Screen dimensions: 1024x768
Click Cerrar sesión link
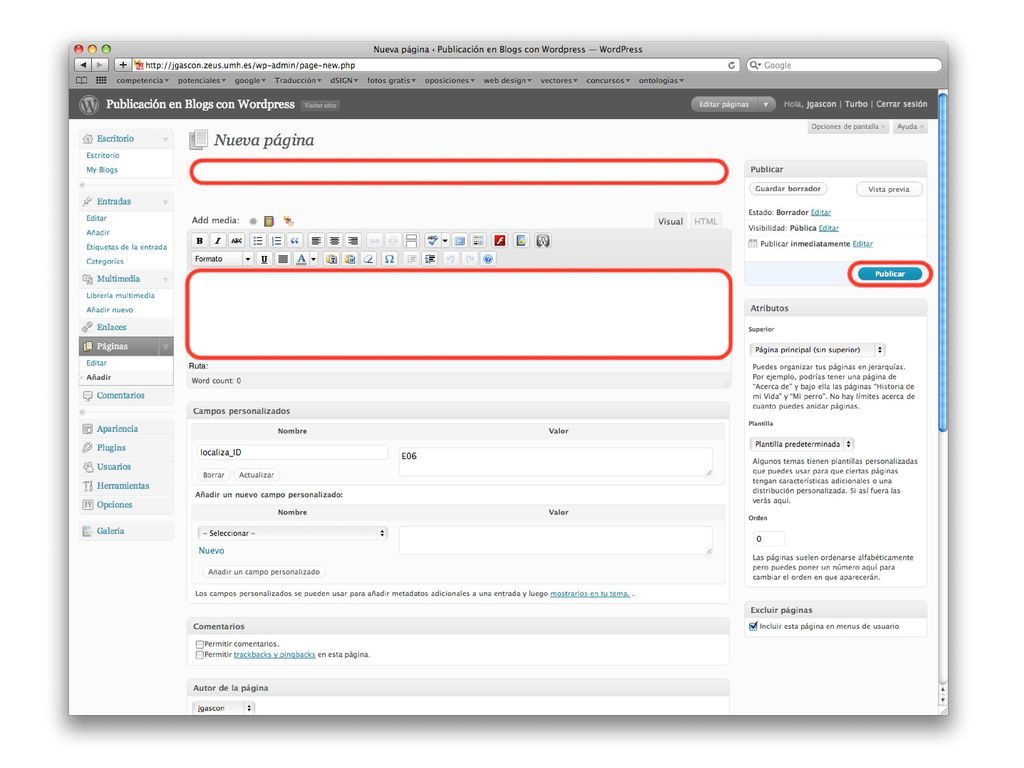point(901,104)
